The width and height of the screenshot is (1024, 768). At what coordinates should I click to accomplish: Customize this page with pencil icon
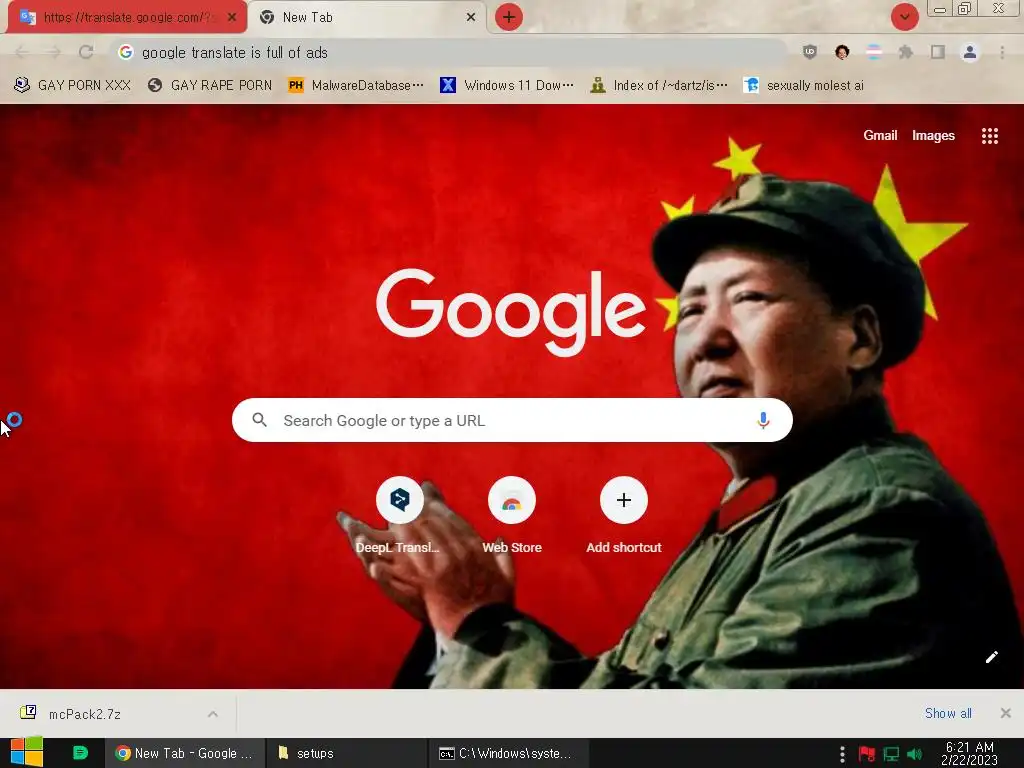[991, 657]
